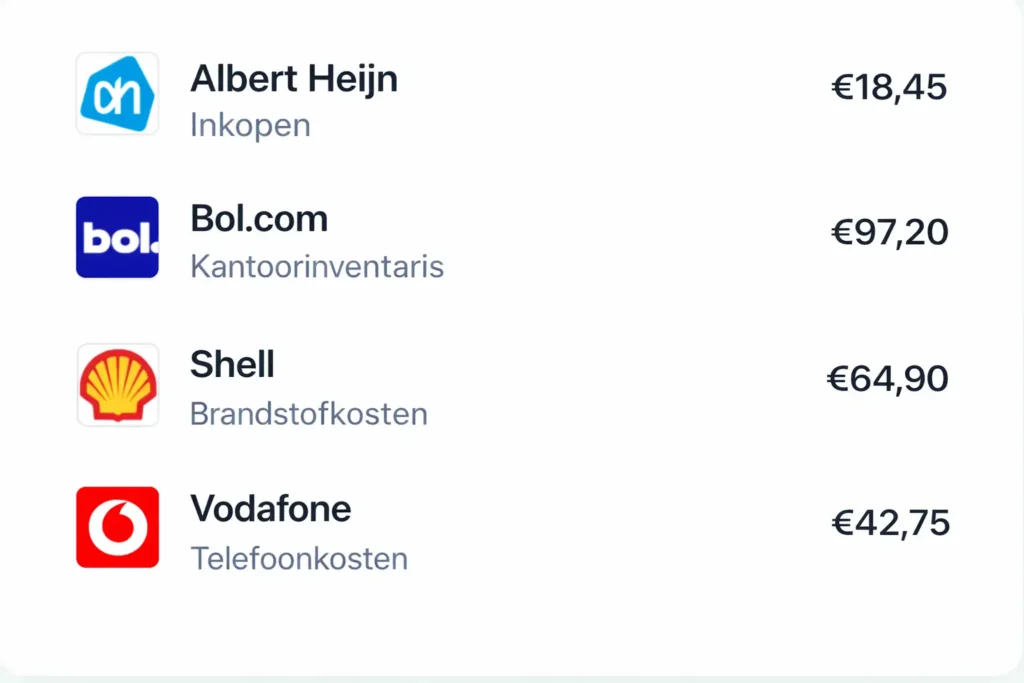Click the red Vodafone logo icon
The height and width of the screenshot is (683, 1024).
tap(117, 527)
